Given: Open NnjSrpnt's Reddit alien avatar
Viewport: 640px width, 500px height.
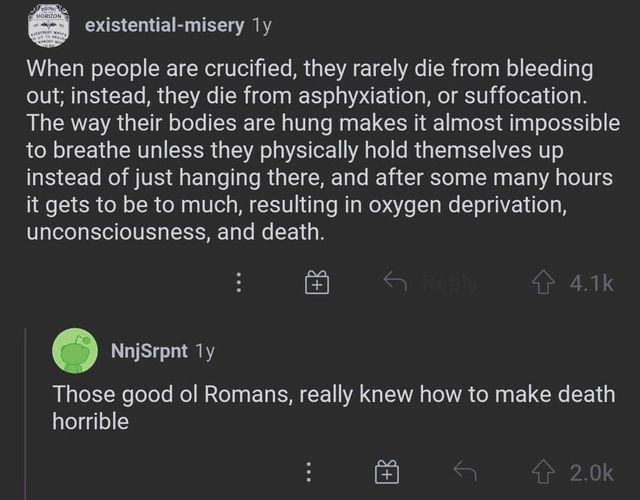Looking at the screenshot, I should [75, 351].
